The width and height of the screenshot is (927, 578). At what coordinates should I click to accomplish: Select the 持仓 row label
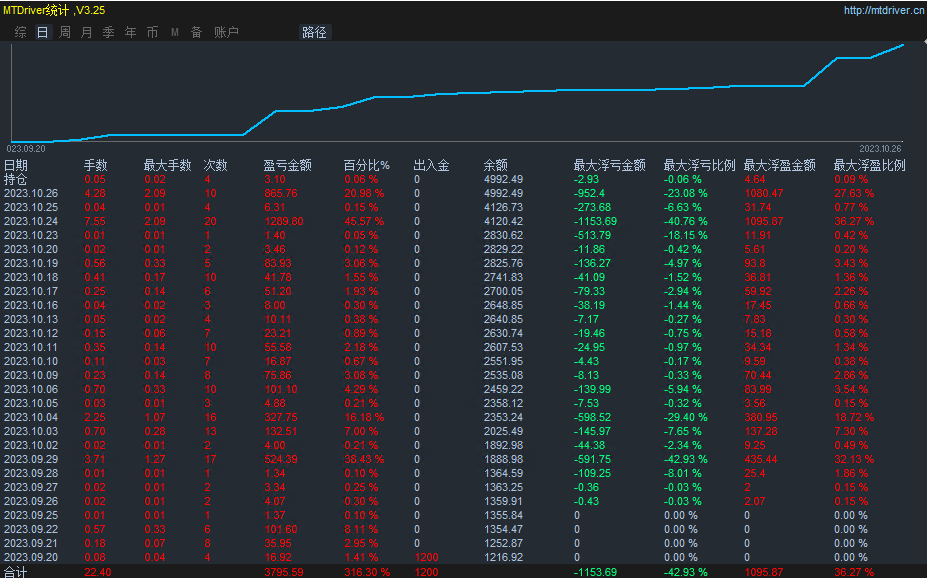pyautogui.click(x=16, y=179)
